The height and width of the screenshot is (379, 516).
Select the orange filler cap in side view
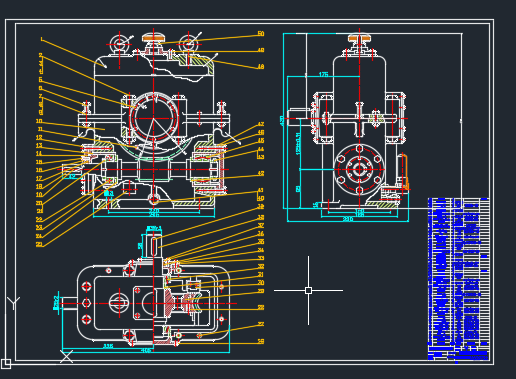point(359,39)
